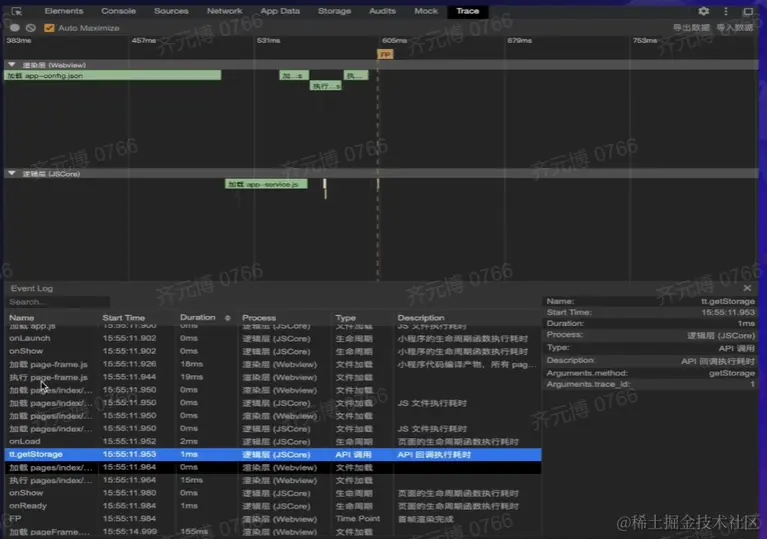Sort by the Description column header
Screen dimensions: 767x539
[421, 318]
